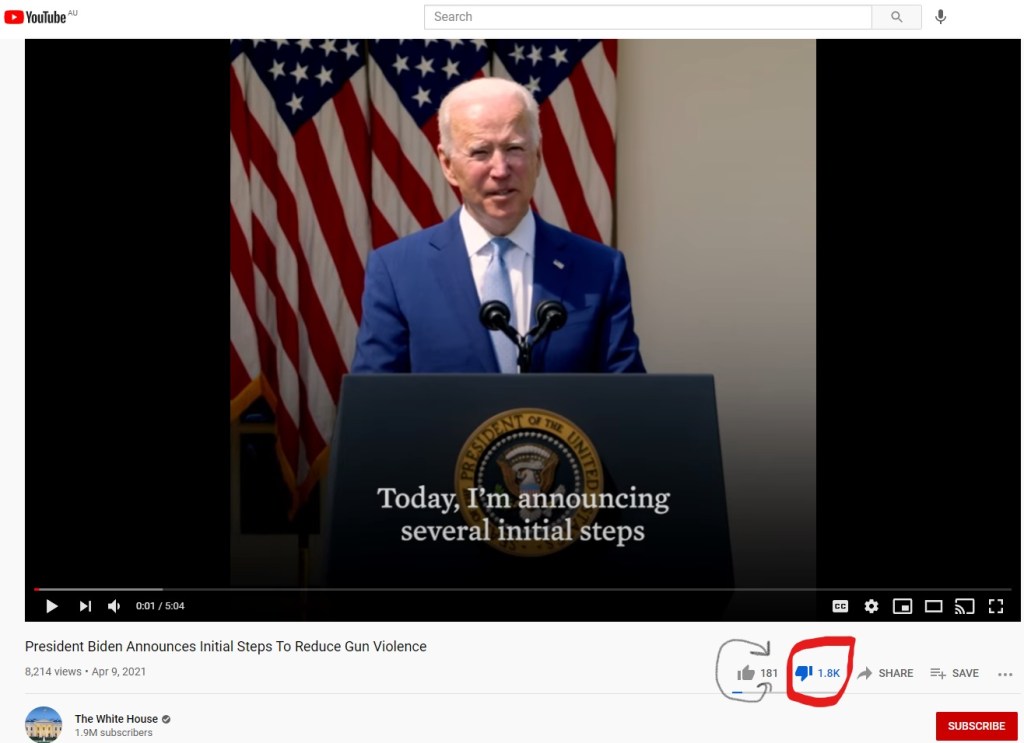
Task: Open The White House channel name link
Action: [x=115, y=719]
